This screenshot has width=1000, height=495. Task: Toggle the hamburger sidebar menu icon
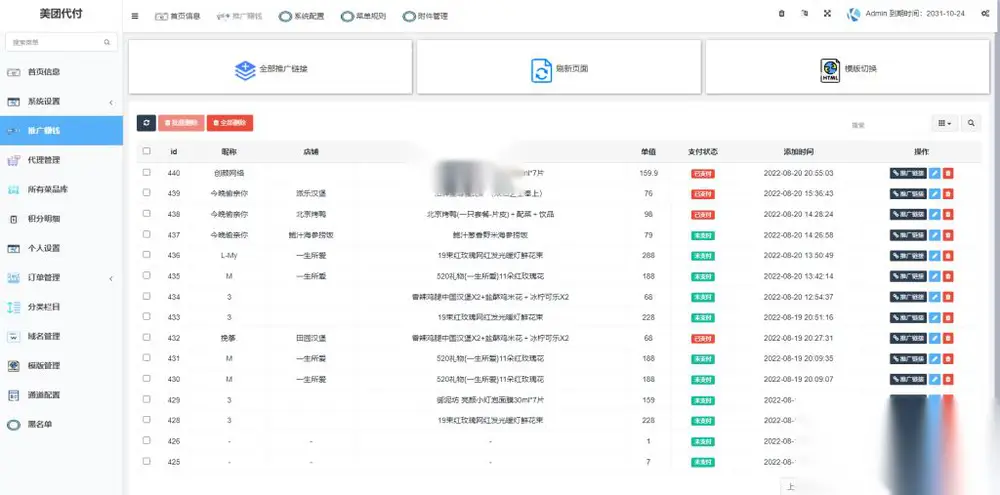[135, 16]
